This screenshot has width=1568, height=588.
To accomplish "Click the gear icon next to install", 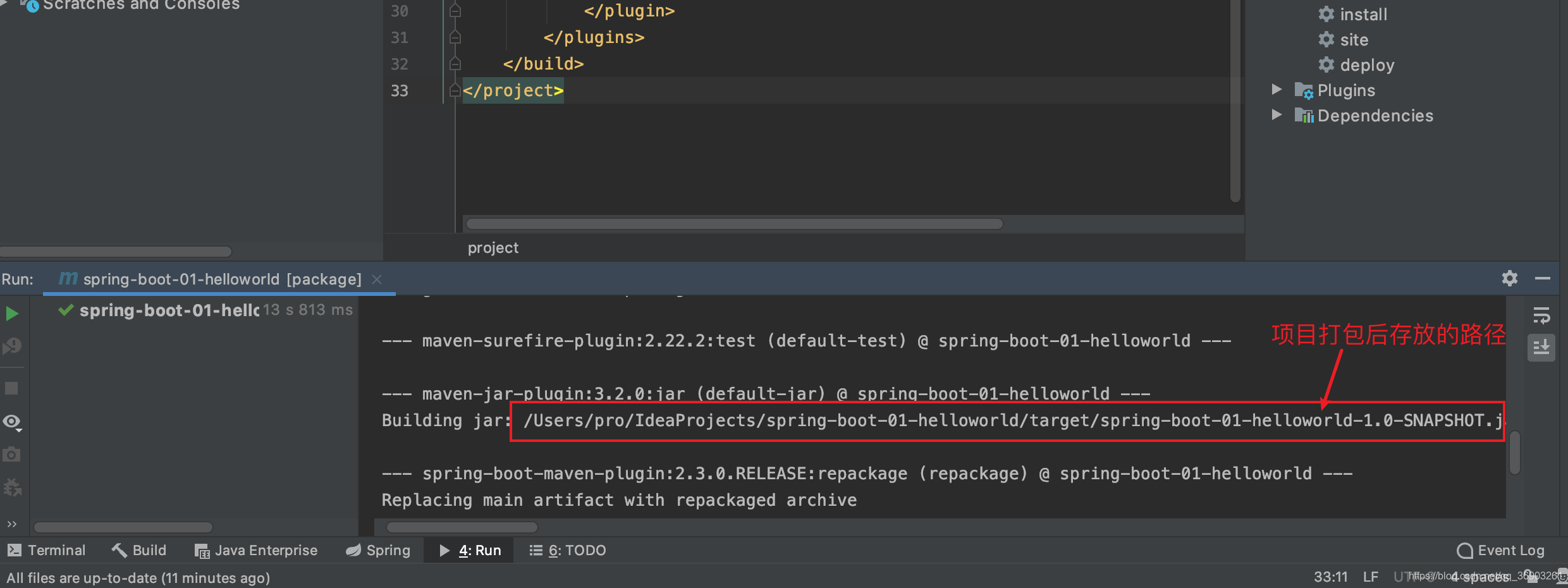I will coord(1326,14).
